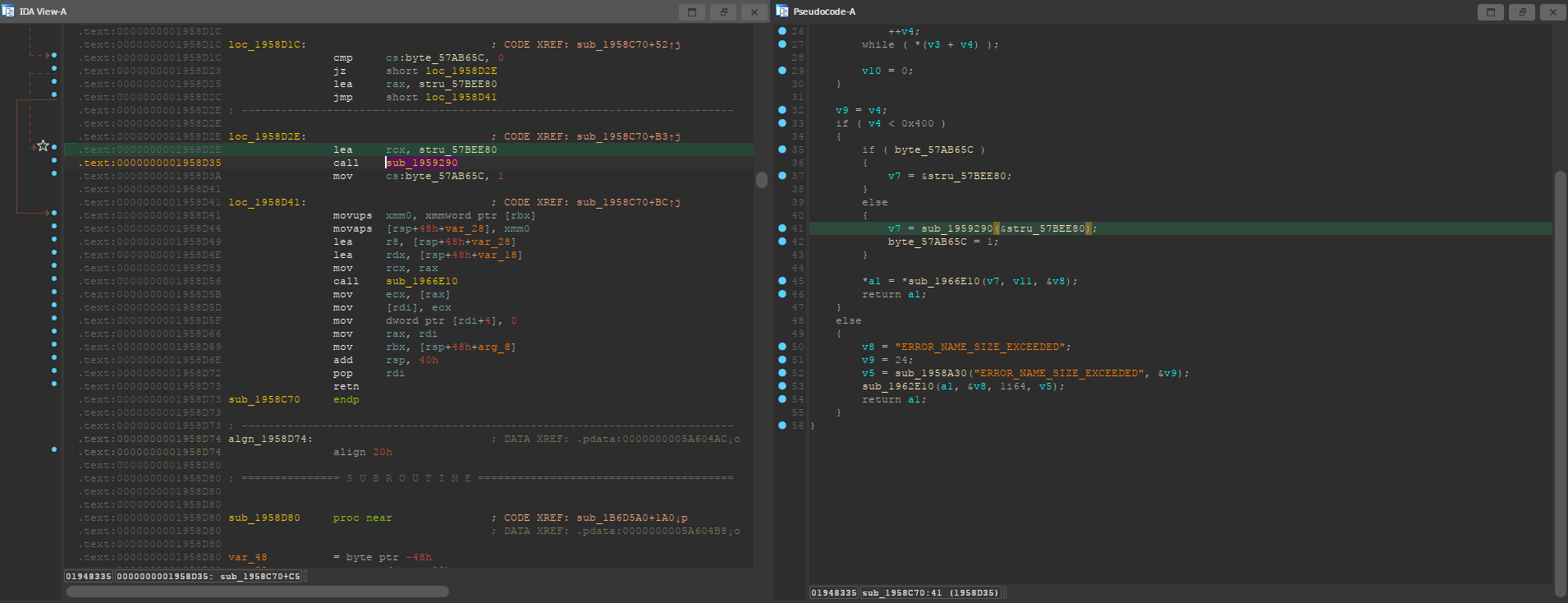Click the add rsp, 40h instruction
1568x603 pixels.
click(x=386, y=360)
